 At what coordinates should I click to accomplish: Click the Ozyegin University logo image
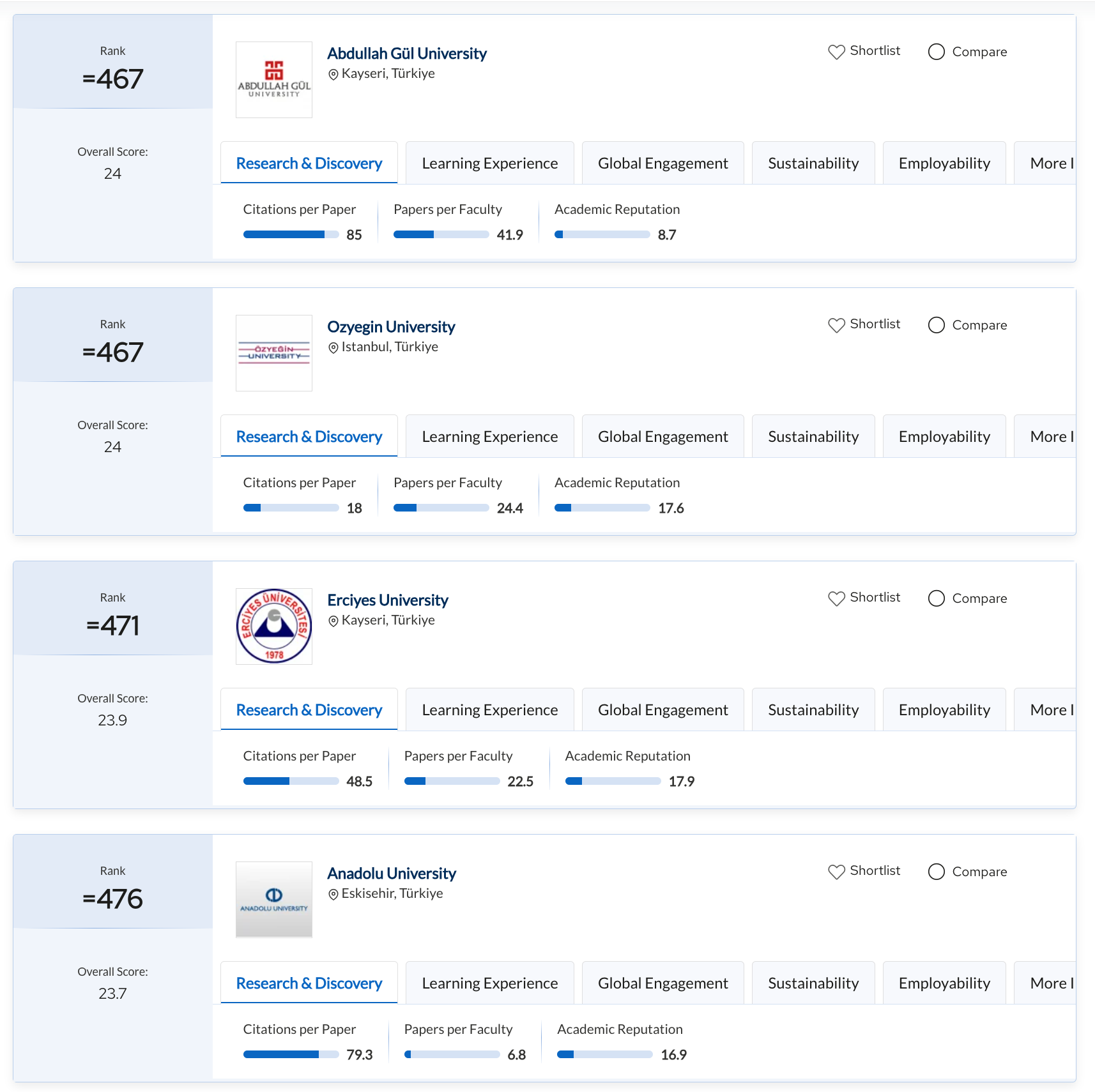pos(274,353)
